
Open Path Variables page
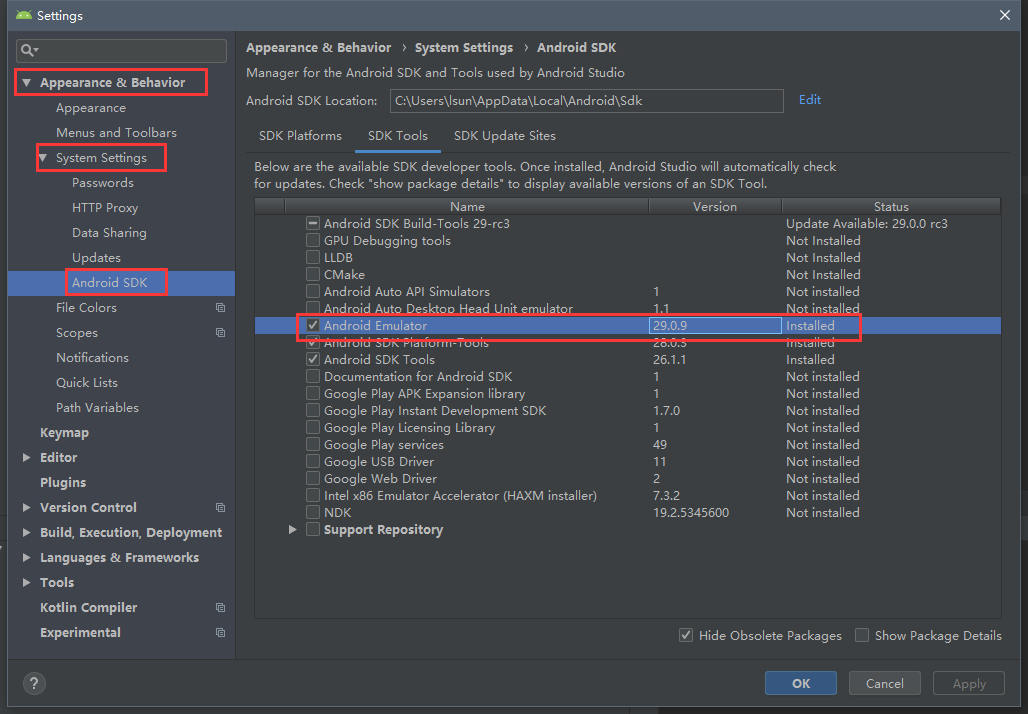(97, 408)
